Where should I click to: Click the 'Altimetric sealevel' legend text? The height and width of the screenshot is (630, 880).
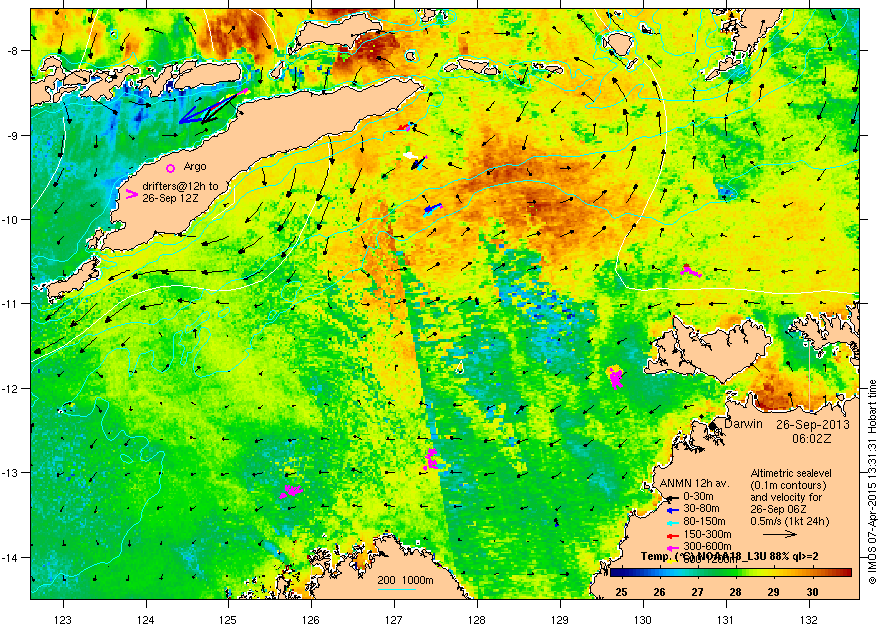(791, 473)
